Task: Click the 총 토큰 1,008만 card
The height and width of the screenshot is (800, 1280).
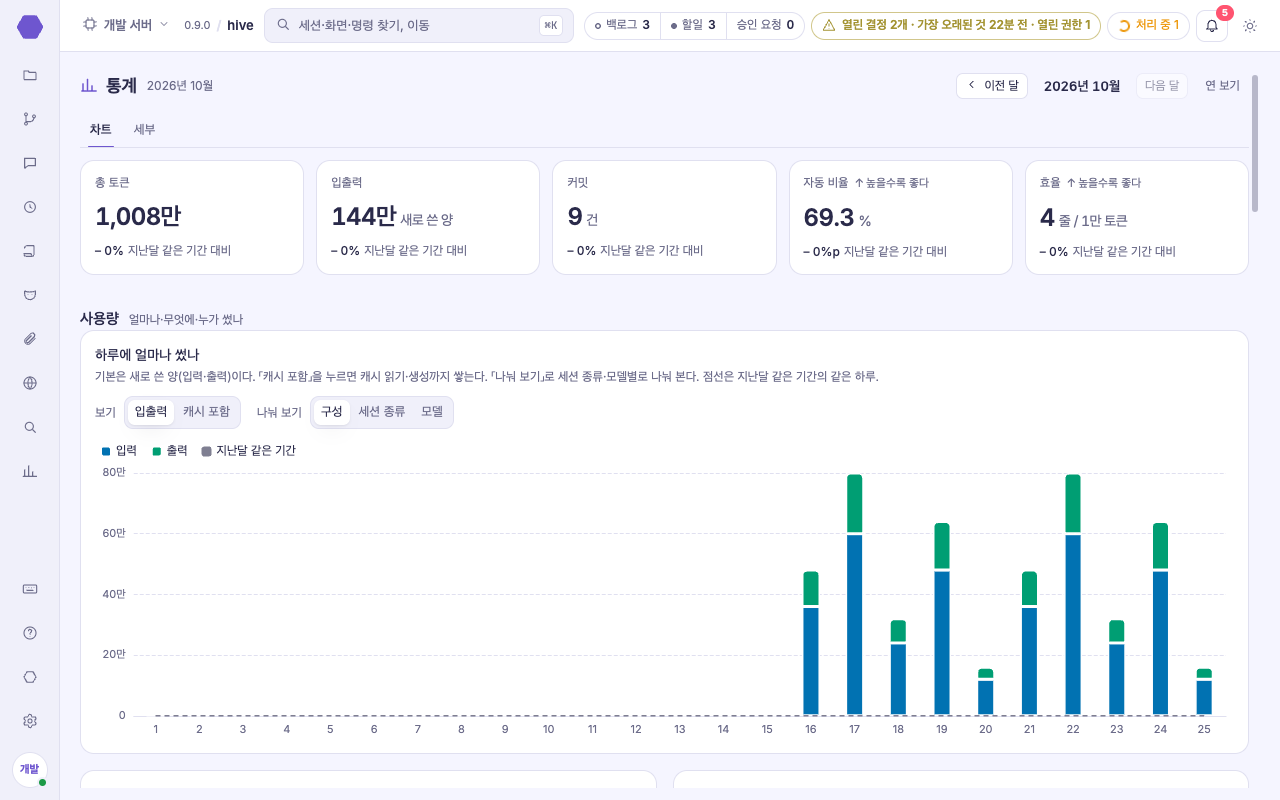Action: [192, 217]
